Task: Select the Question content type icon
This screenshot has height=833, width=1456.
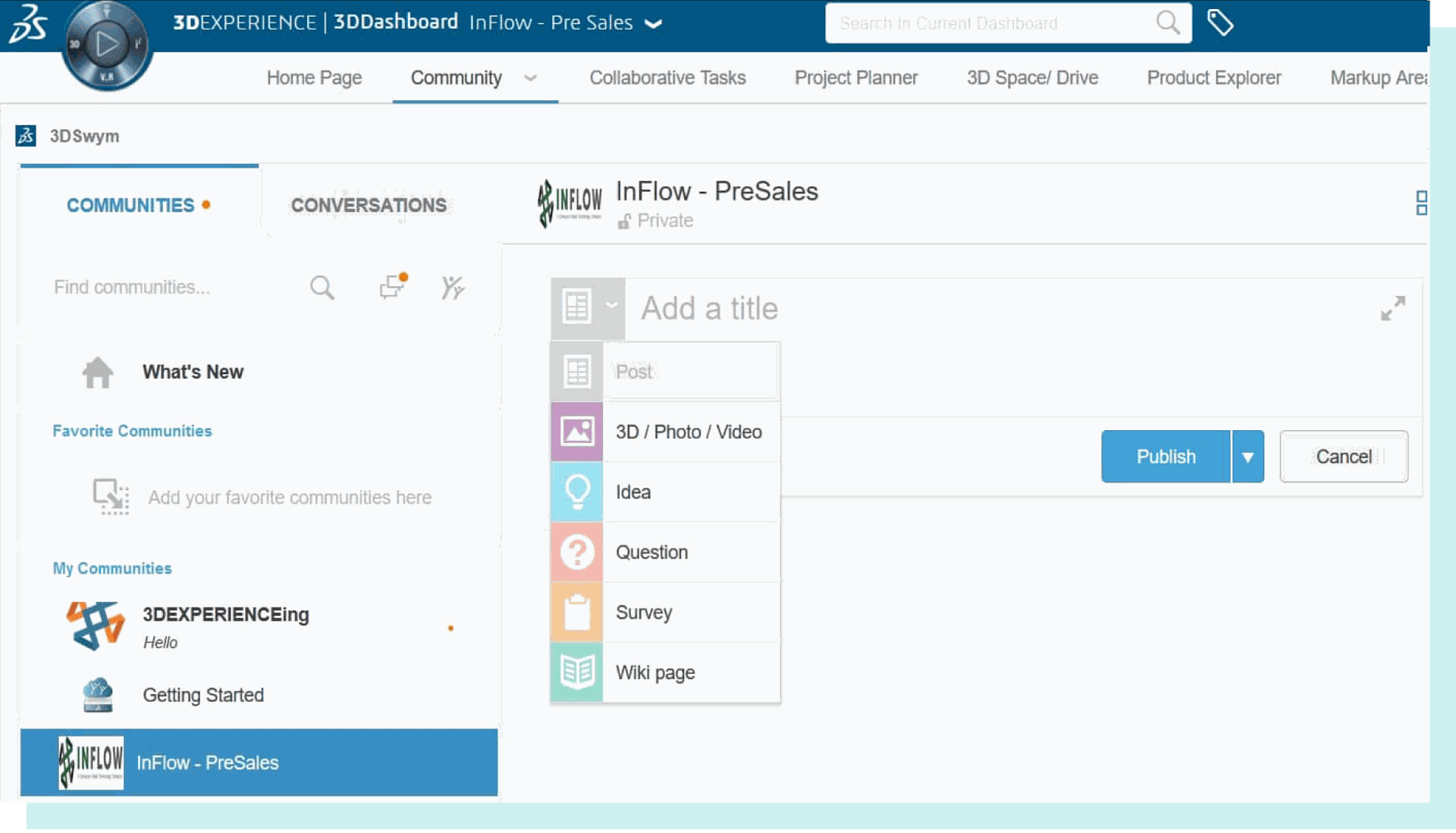Action: point(577,552)
